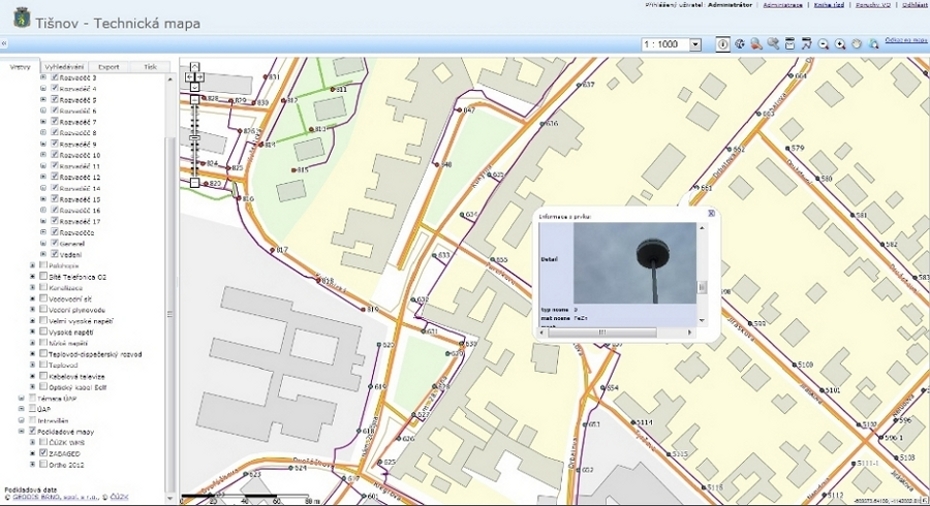This screenshot has width=930, height=506.
Task: Open the Administrace link in the header
Action: click(x=786, y=5)
